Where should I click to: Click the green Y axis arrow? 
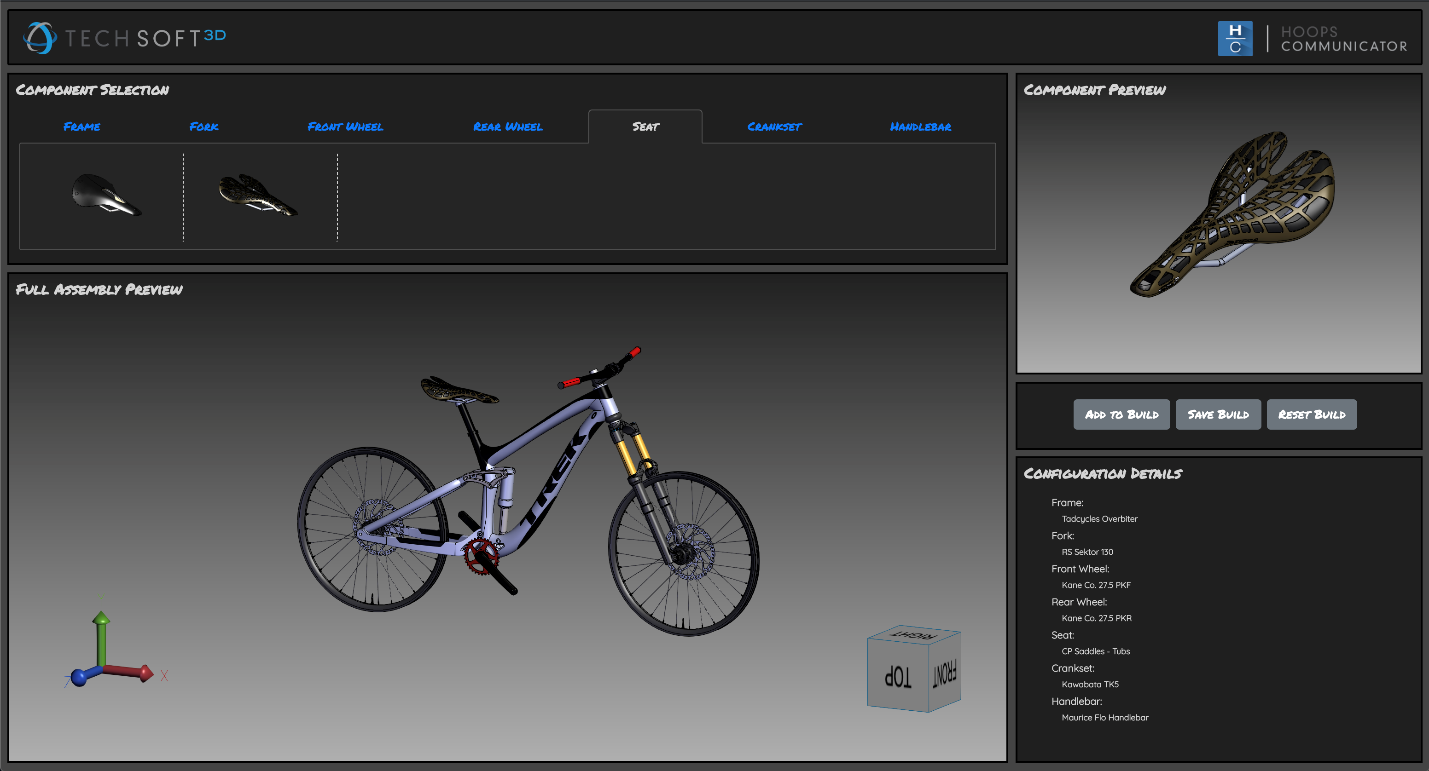(99, 619)
